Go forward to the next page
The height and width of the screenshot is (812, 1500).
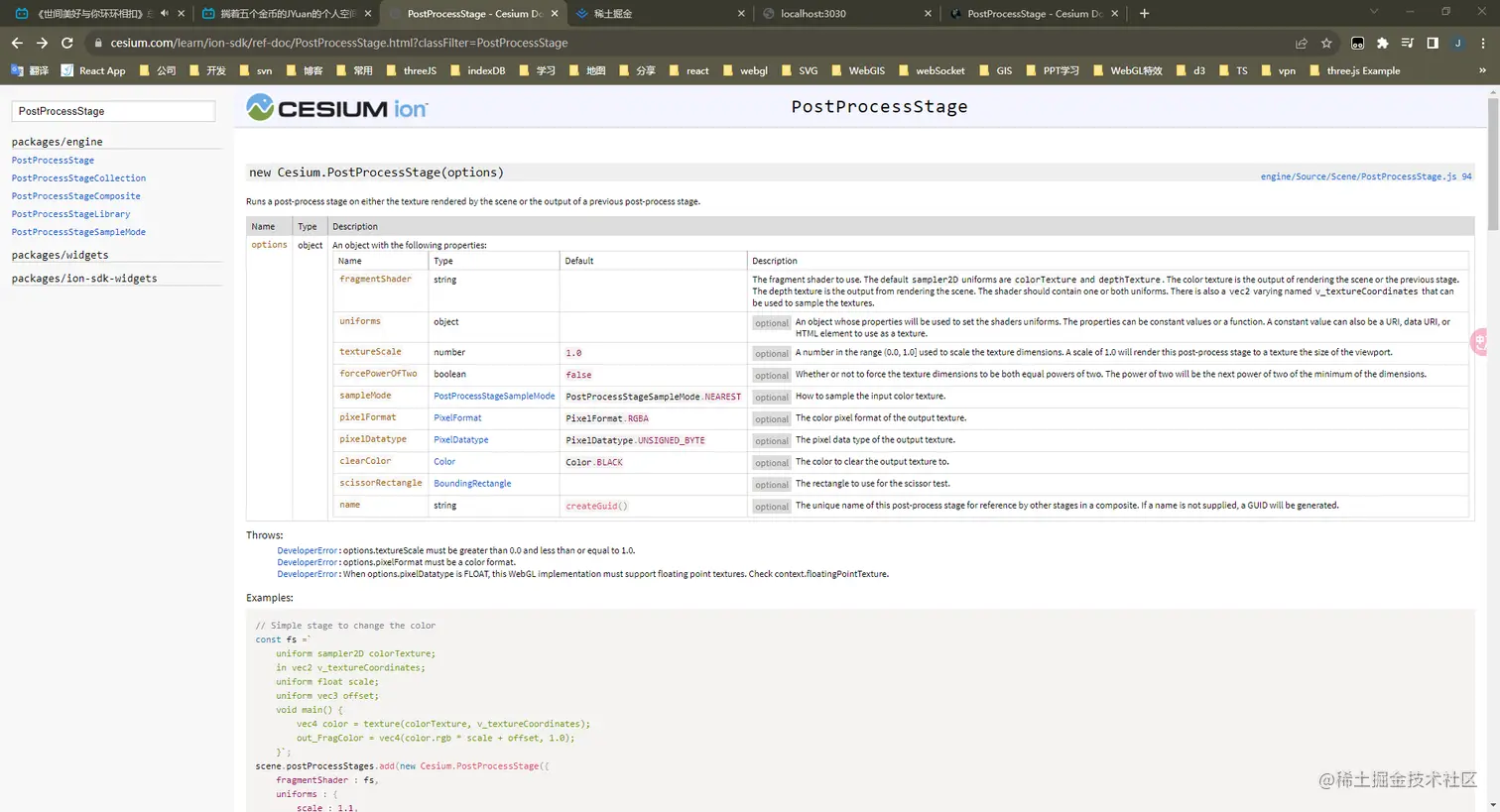[42, 43]
